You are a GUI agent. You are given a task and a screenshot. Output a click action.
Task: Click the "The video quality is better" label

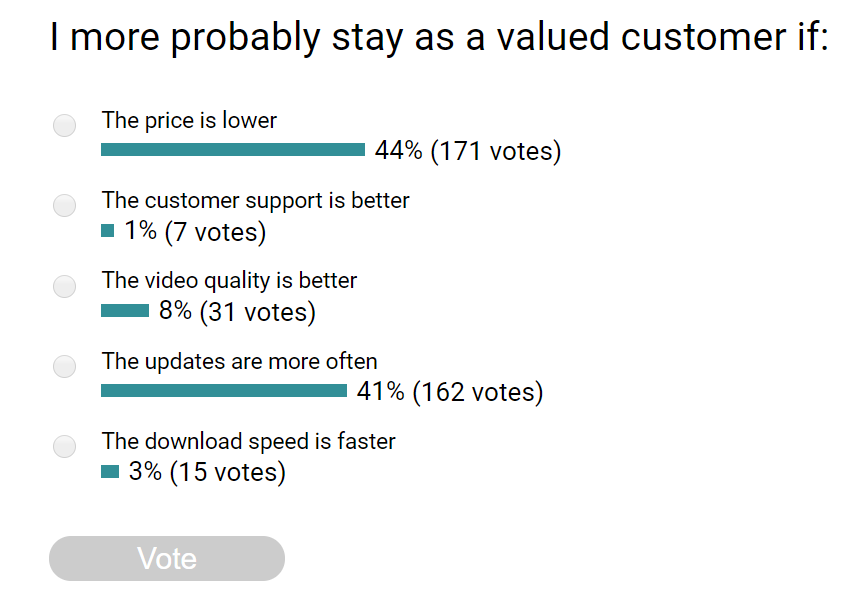click(x=229, y=281)
